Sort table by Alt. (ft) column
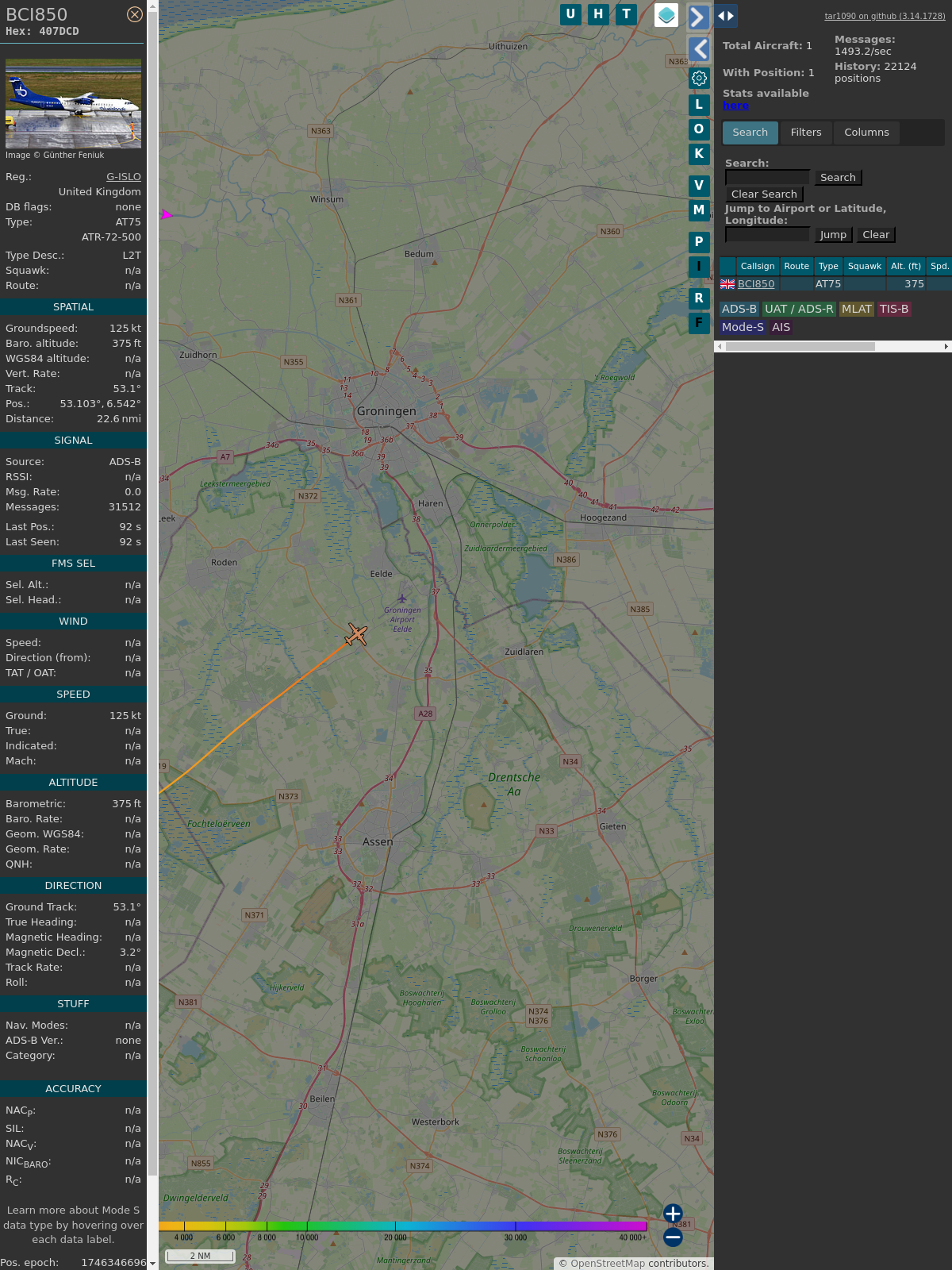The image size is (952, 1270). click(x=906, y=267)
